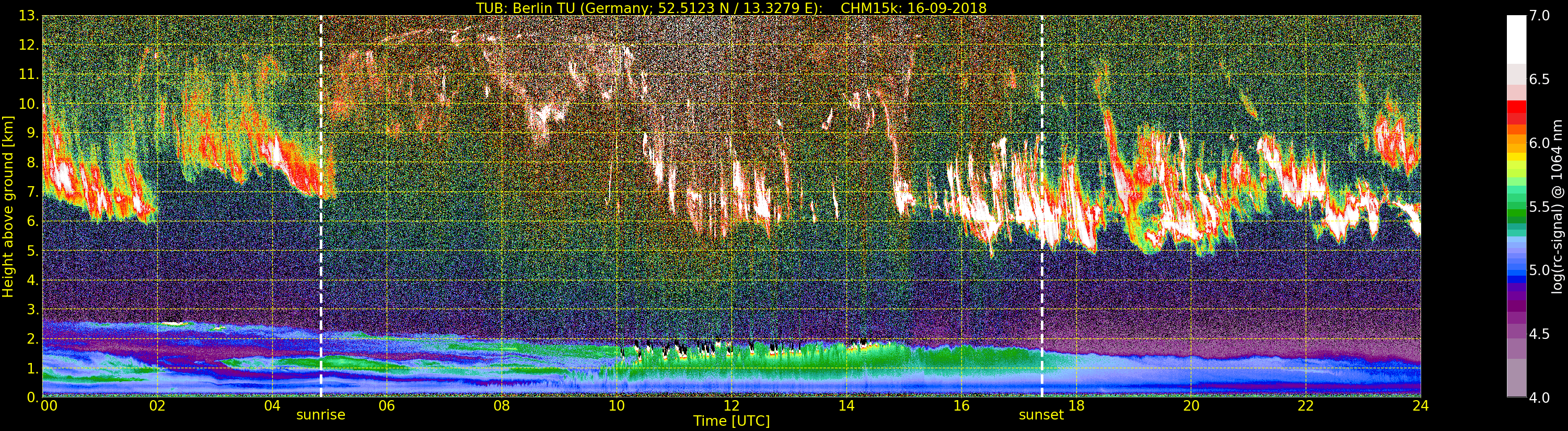Click the "12" time axis tick label
Viewport: 1568px width, 431px height.
click(x=731, y=405)
